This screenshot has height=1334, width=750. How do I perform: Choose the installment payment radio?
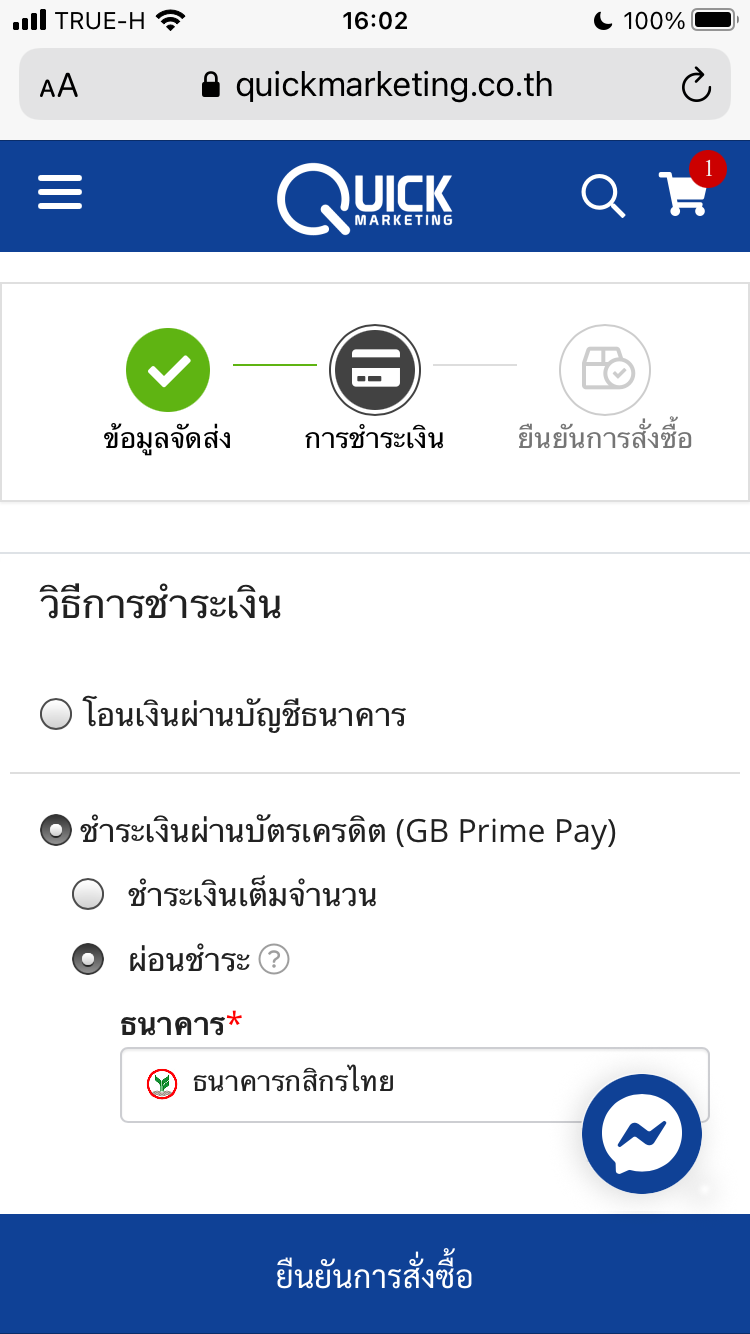[x=88, y=960]
